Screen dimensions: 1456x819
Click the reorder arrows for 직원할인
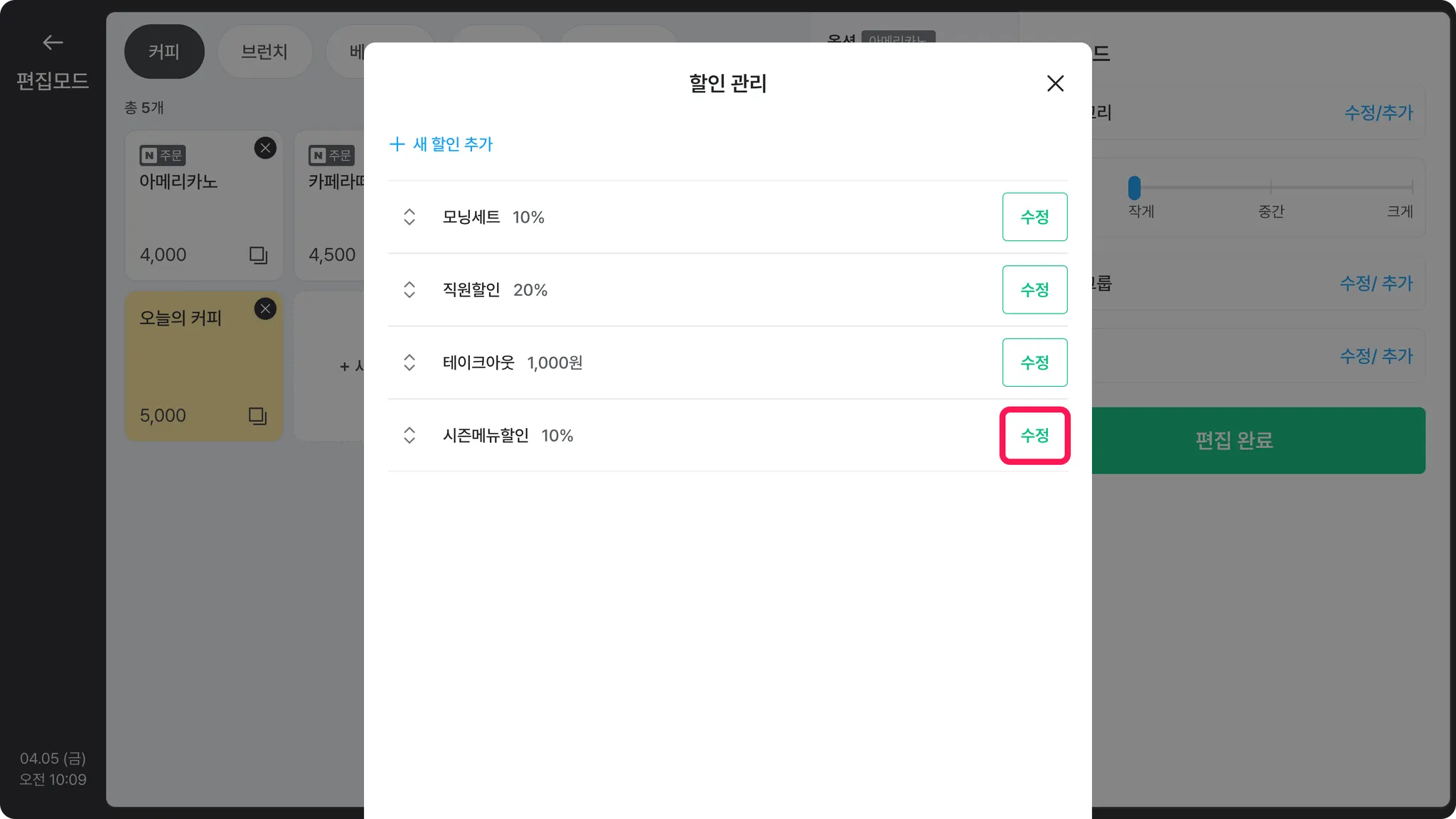pyautogui.click(x=409, y=289)
